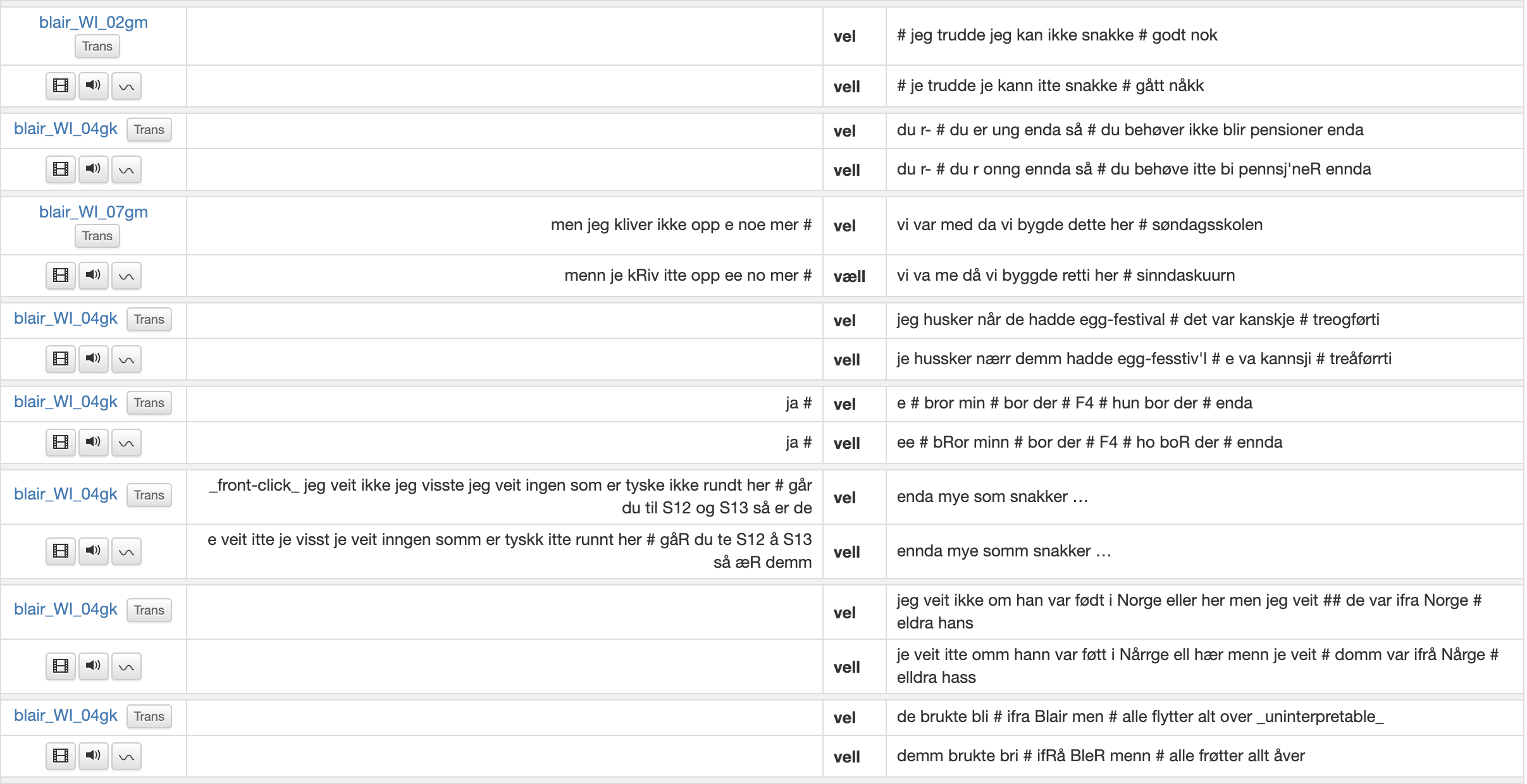Viewport: 1527px width, 784px height.
Task: Click Trans button under blair_WI_02gm
Action: point(97,46)
